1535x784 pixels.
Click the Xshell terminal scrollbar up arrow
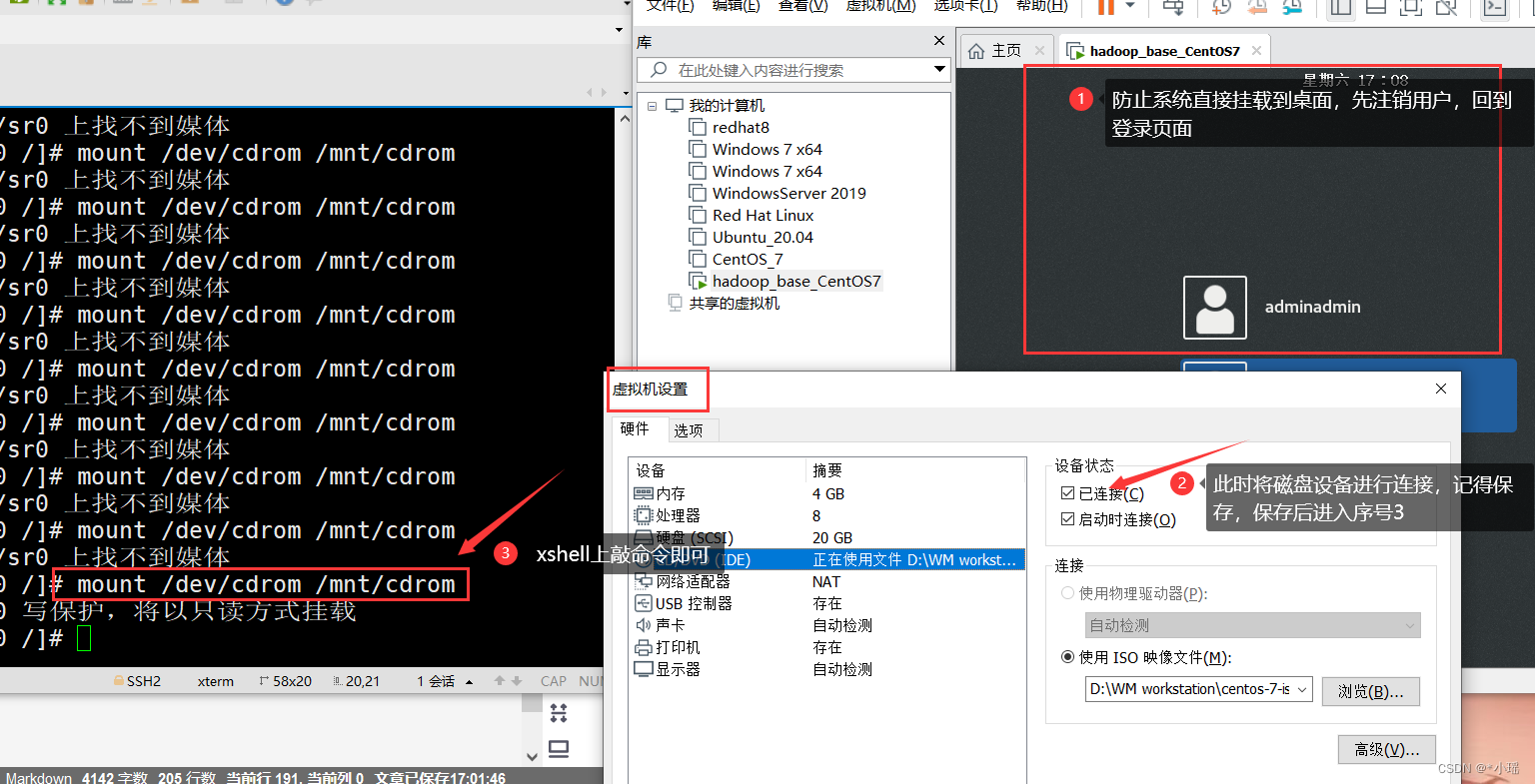tap(625, 117)
